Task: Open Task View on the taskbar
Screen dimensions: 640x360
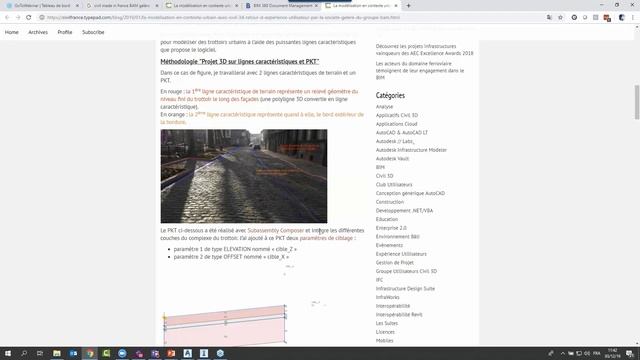Action: coord(40,353)
